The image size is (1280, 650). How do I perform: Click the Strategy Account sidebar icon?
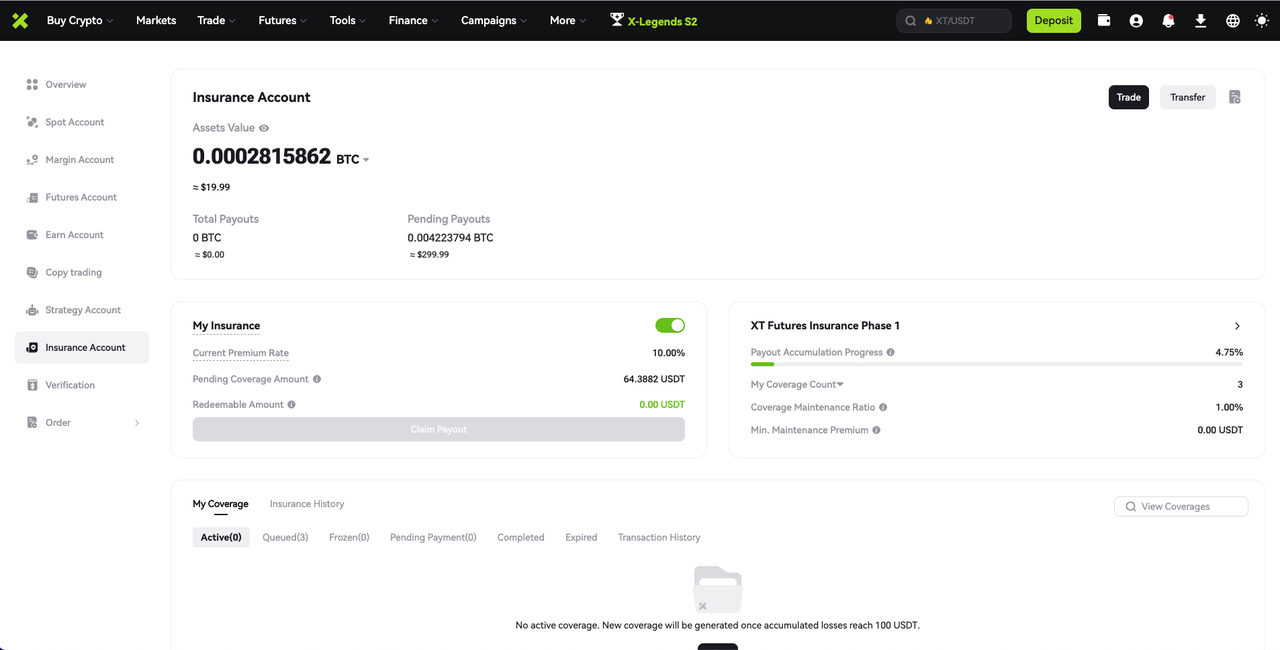[x=32, y=310]
